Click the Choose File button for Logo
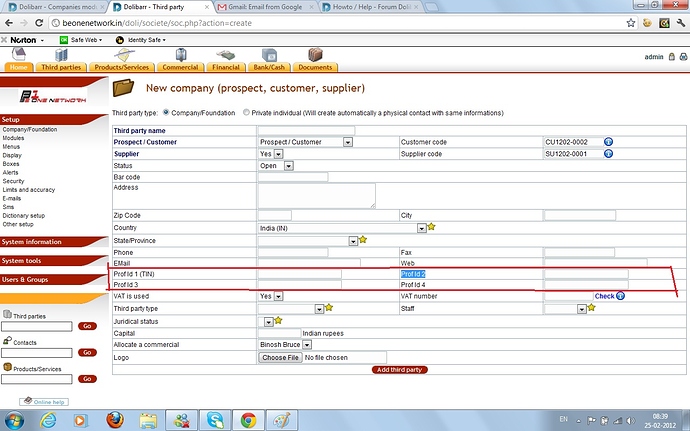 (280, 357)
